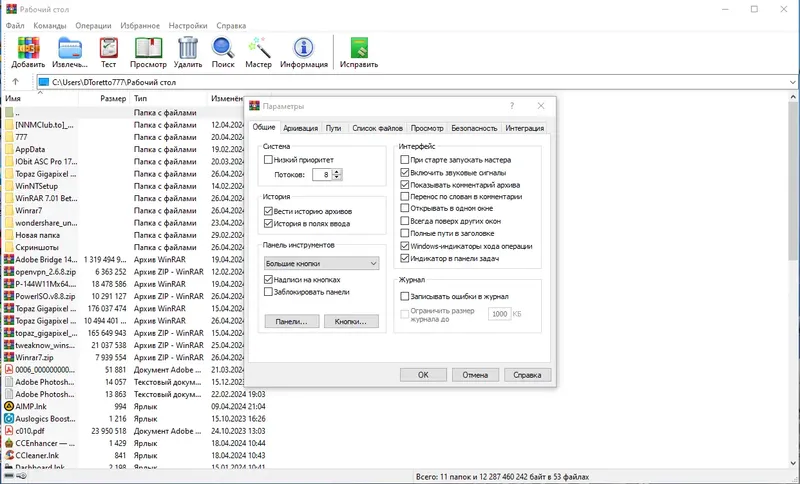This screenshot has height=484, width=800.
Task: Sort list by Имя column header
Action: (41, 98)
